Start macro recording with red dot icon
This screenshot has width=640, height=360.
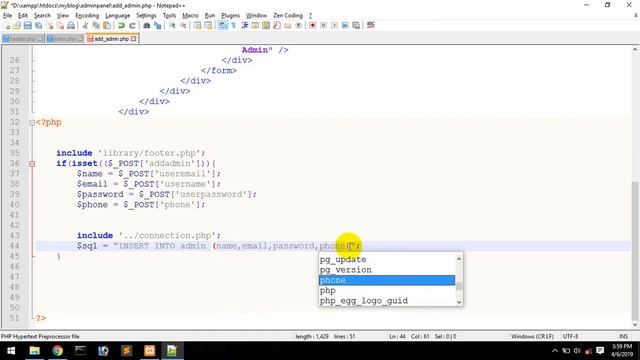[x=313, y=25]
